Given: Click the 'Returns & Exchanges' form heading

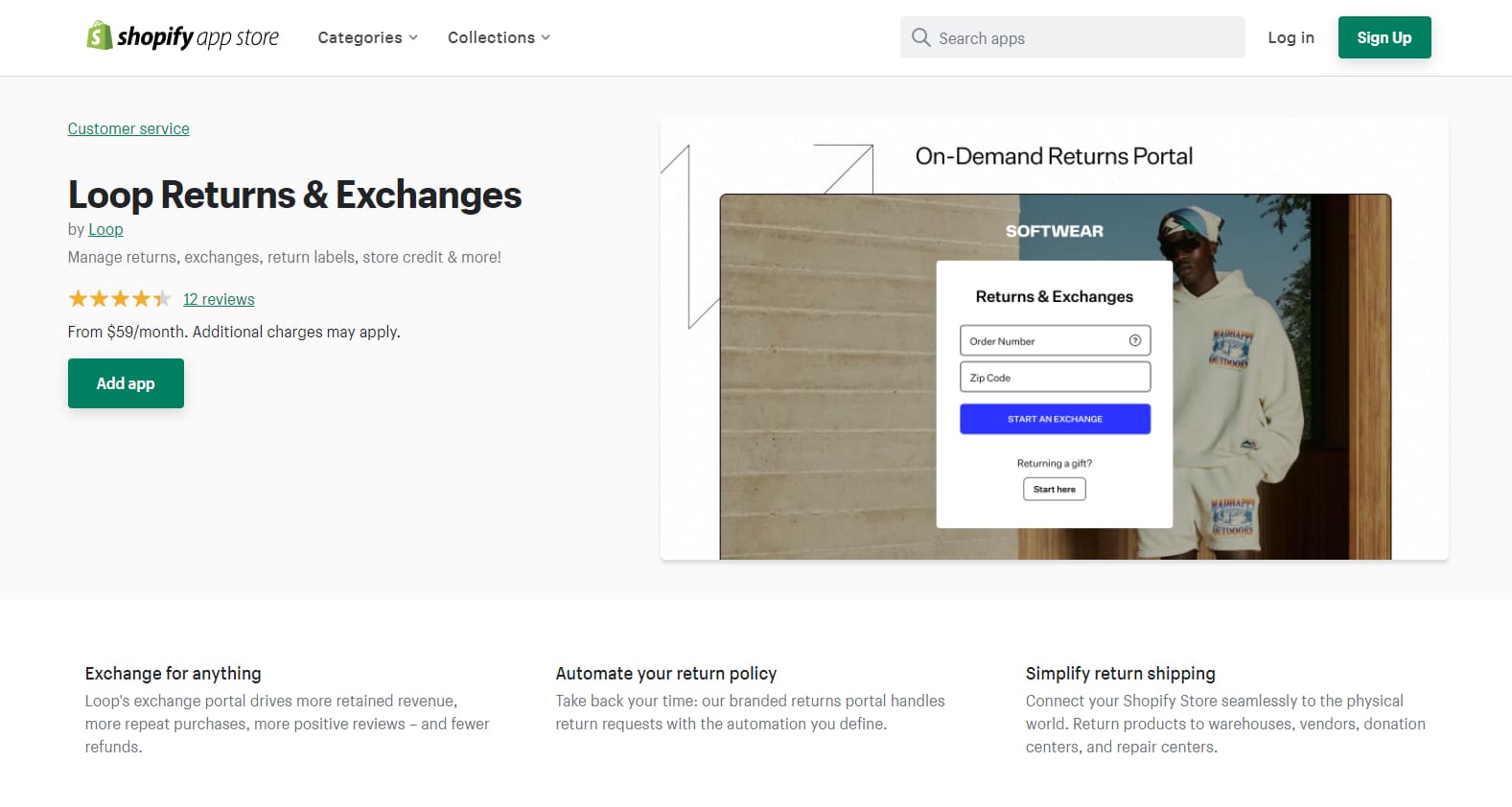Looking at the screenshot, I should point(1055,296).
